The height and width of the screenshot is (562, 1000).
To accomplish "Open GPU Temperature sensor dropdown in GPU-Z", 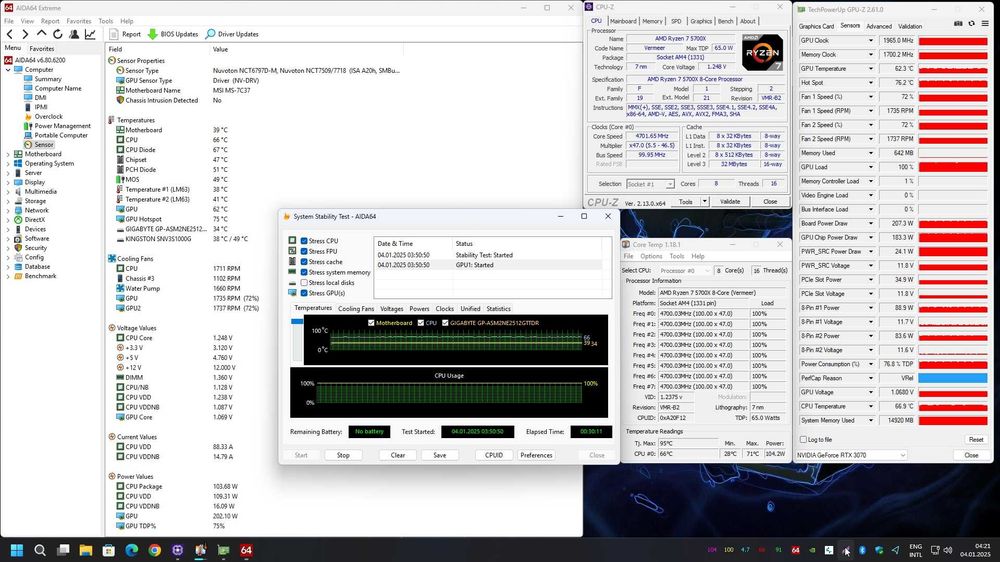I will 871,68.
